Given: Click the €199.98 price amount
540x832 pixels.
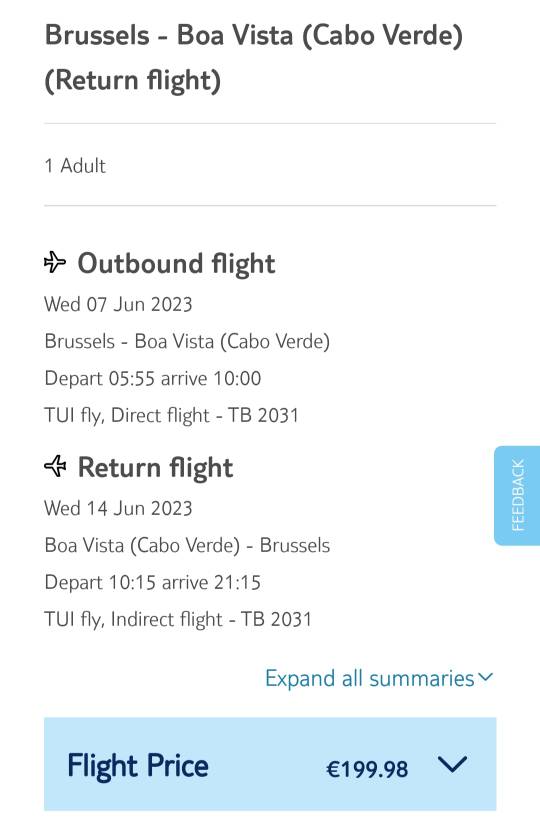Looking at the screenshot, I should (x=367, y=769).
